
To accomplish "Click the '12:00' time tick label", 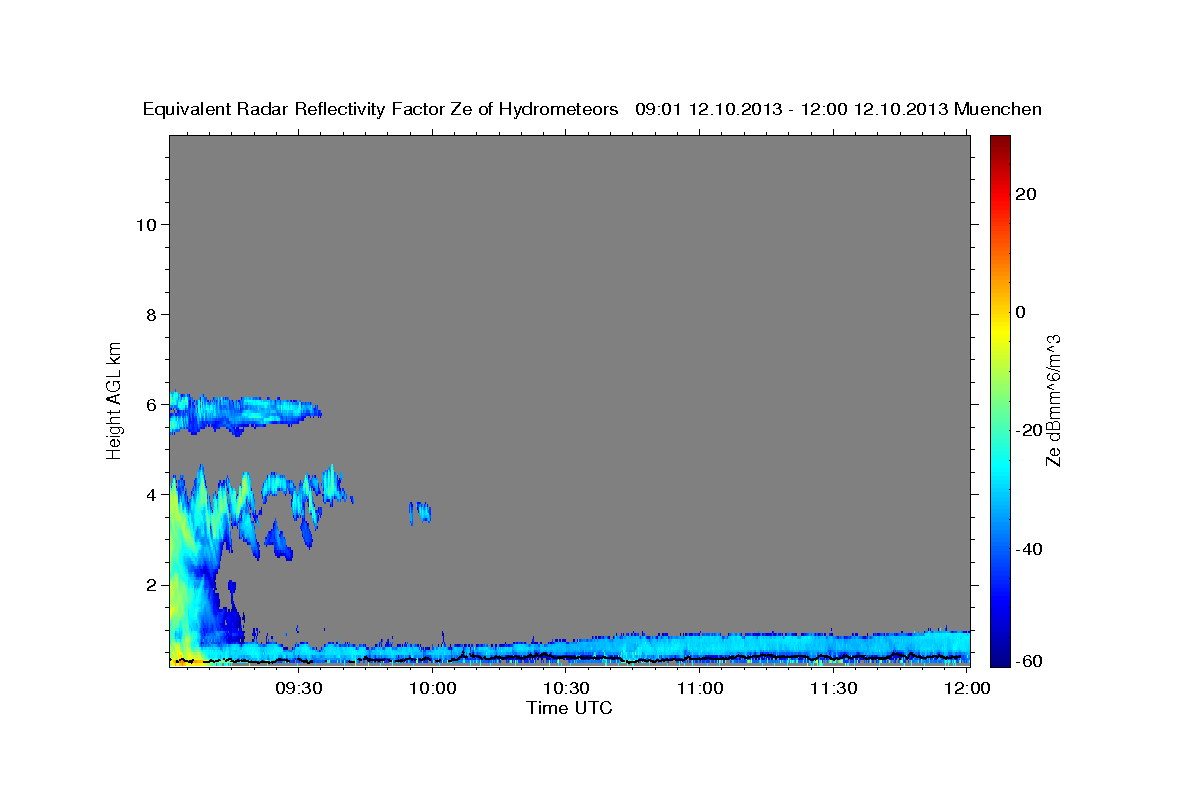I will coord(966,688).
